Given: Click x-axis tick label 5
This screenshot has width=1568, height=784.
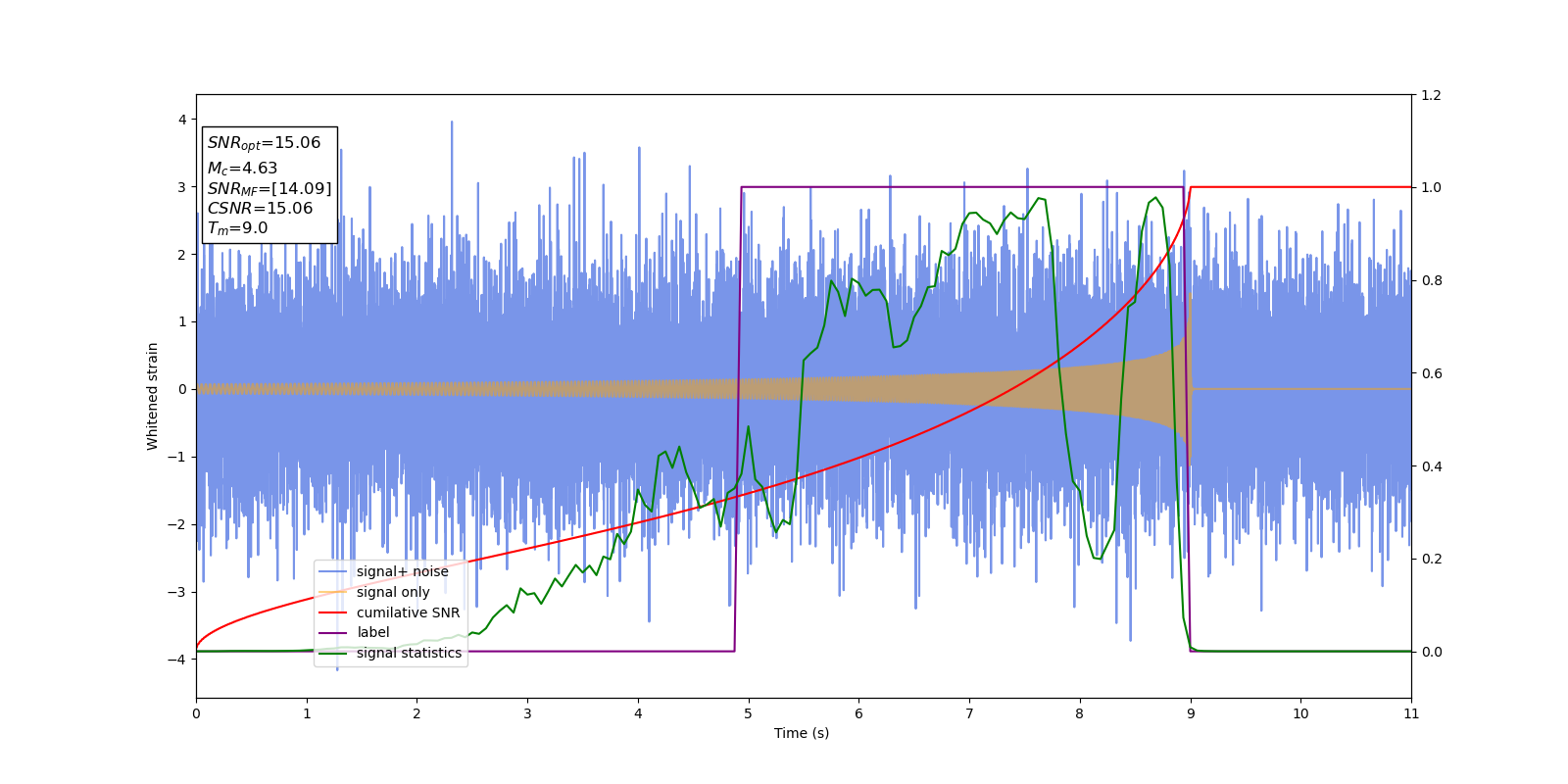Looking at the screenshot, I should 749,713.
